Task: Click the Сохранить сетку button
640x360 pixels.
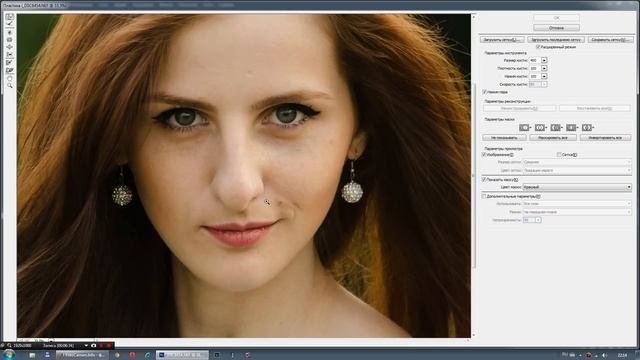Action: 611,40
